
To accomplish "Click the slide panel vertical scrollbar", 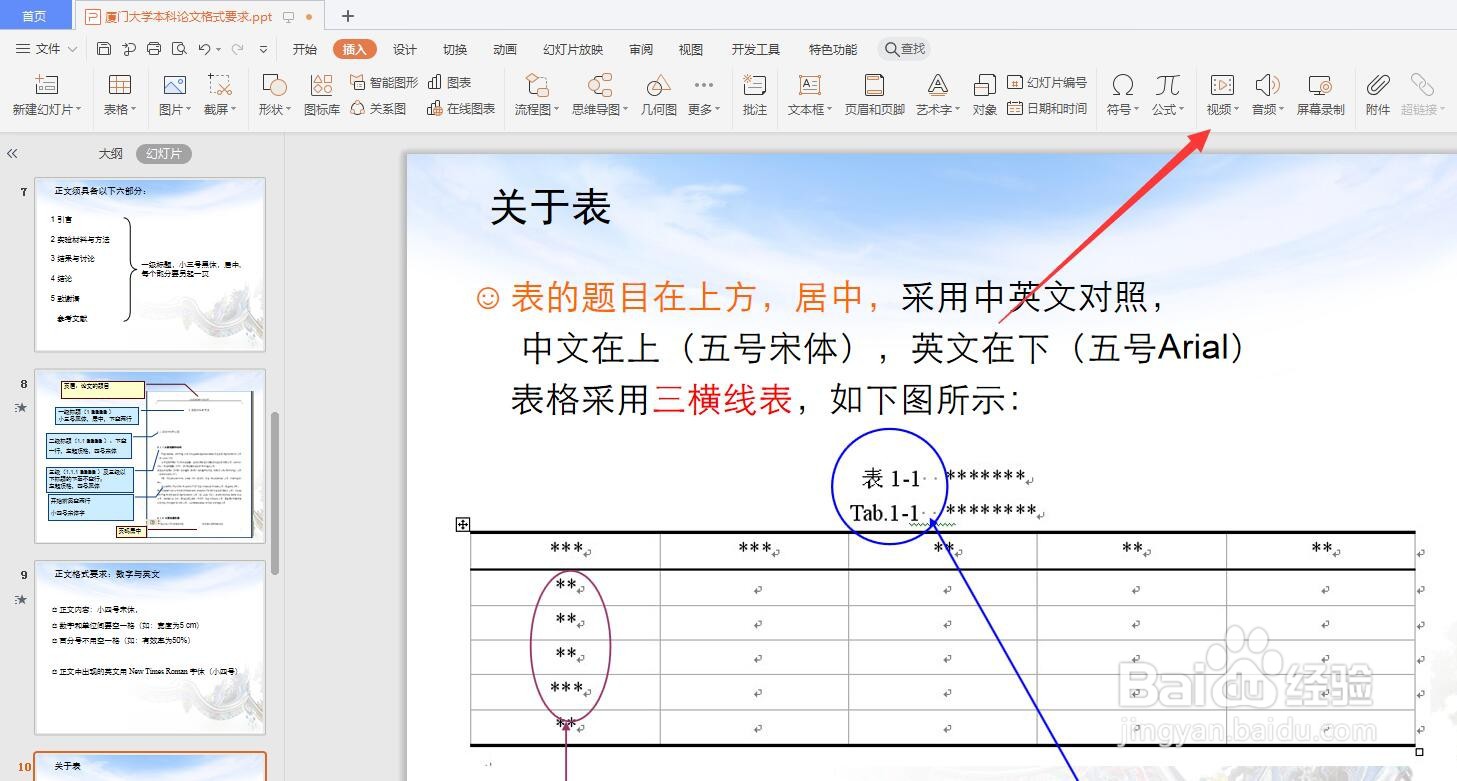I will (275, 492).
